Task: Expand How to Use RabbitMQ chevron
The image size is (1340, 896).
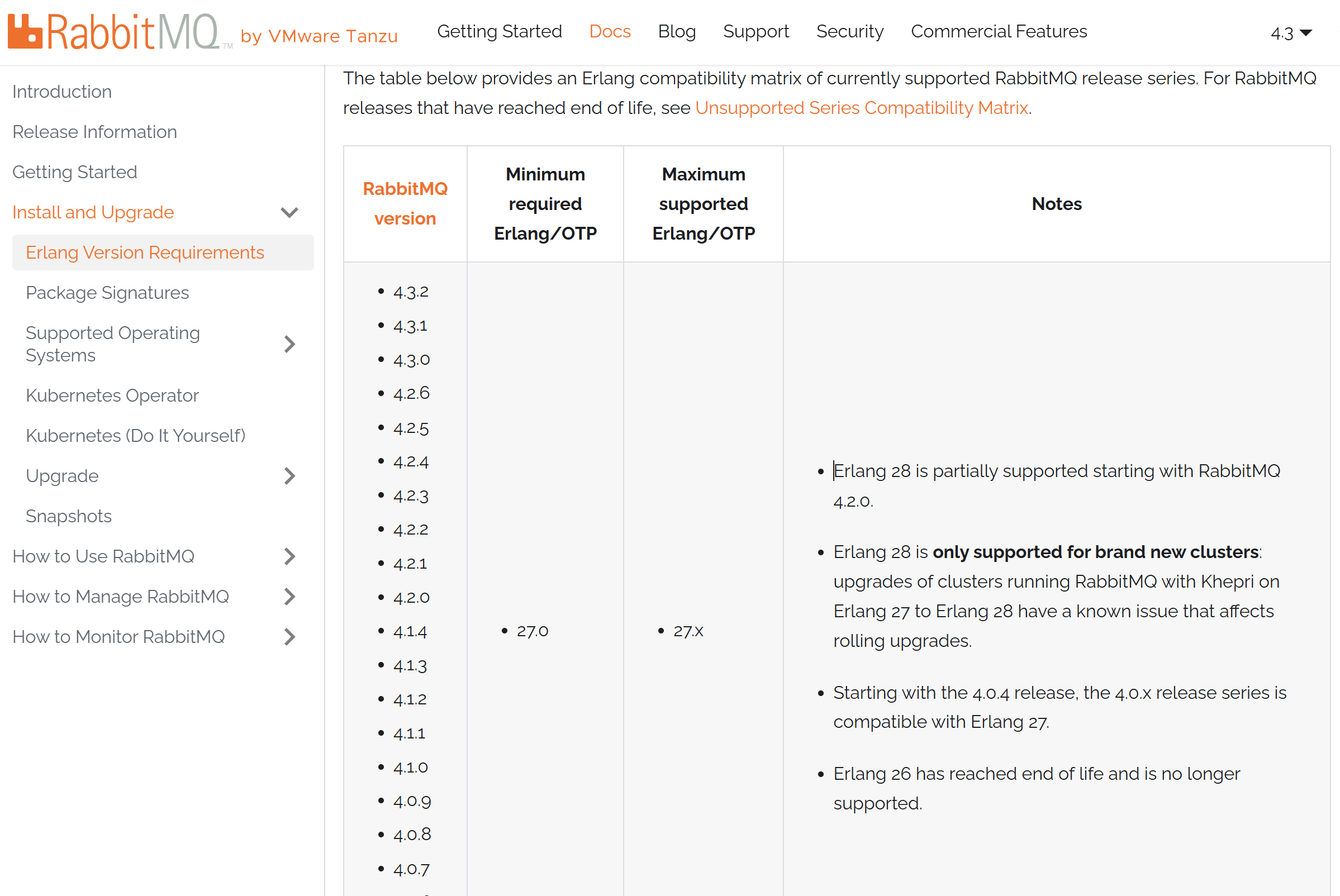Action: coord(289,556)
